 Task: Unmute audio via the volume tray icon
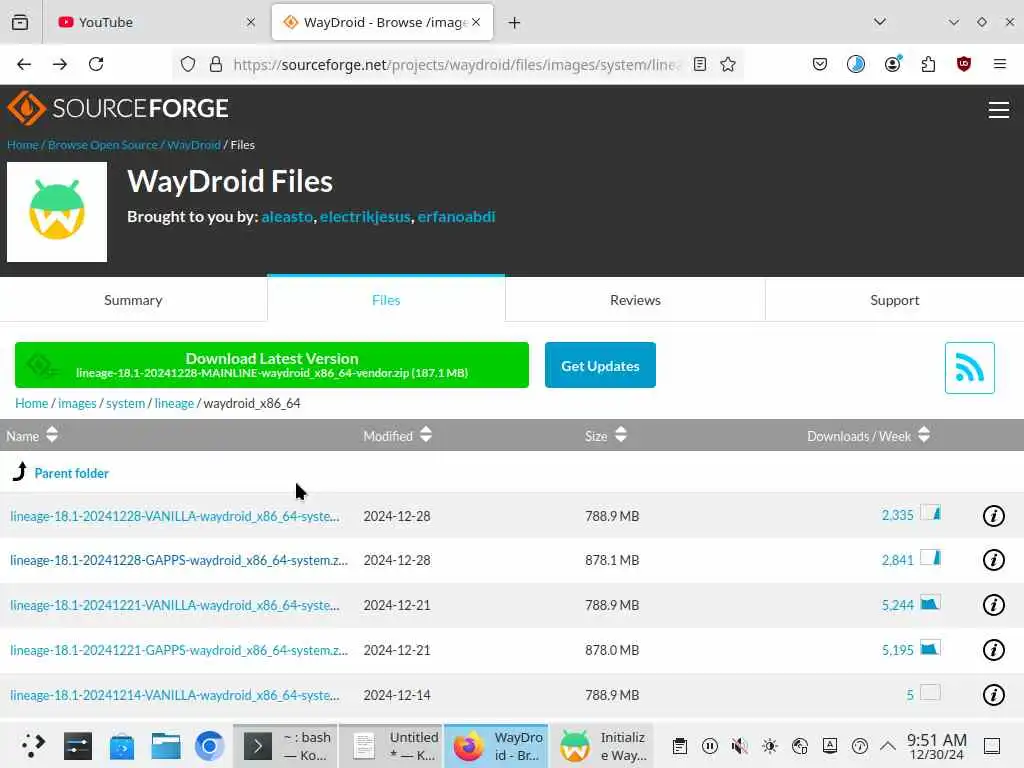(x=739, y=746)
